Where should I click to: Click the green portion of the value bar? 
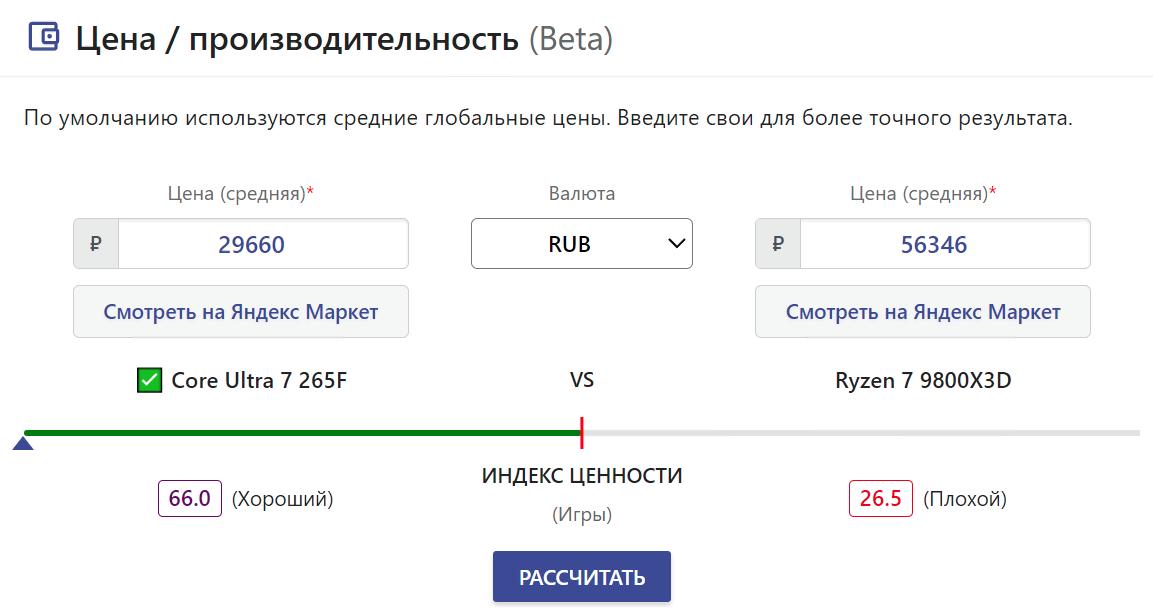click(x=300, y=433)
